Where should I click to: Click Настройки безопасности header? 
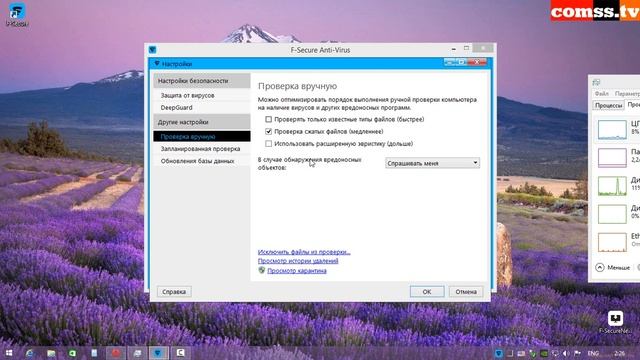point(202,81)
